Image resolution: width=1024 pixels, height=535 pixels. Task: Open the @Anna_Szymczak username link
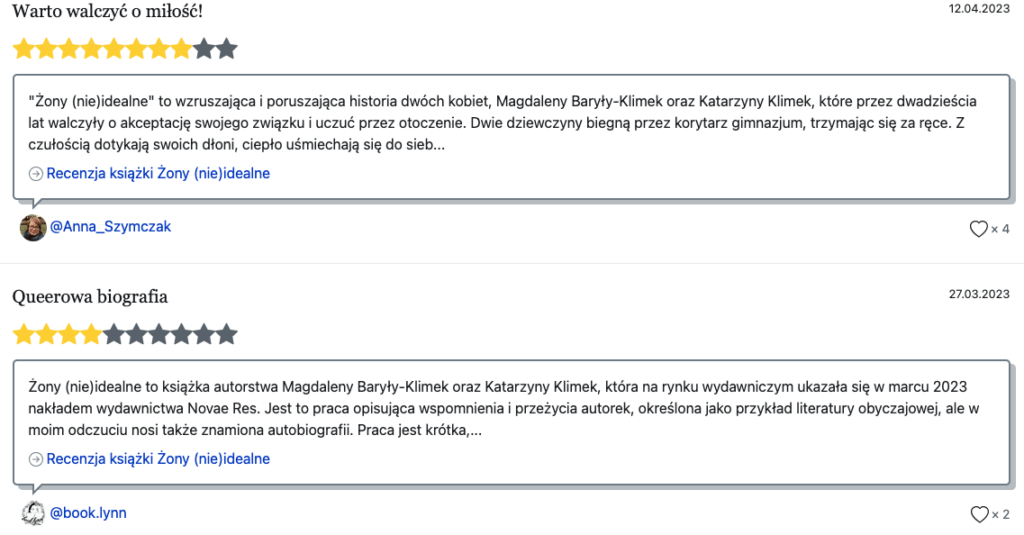[x=110, y=227]
